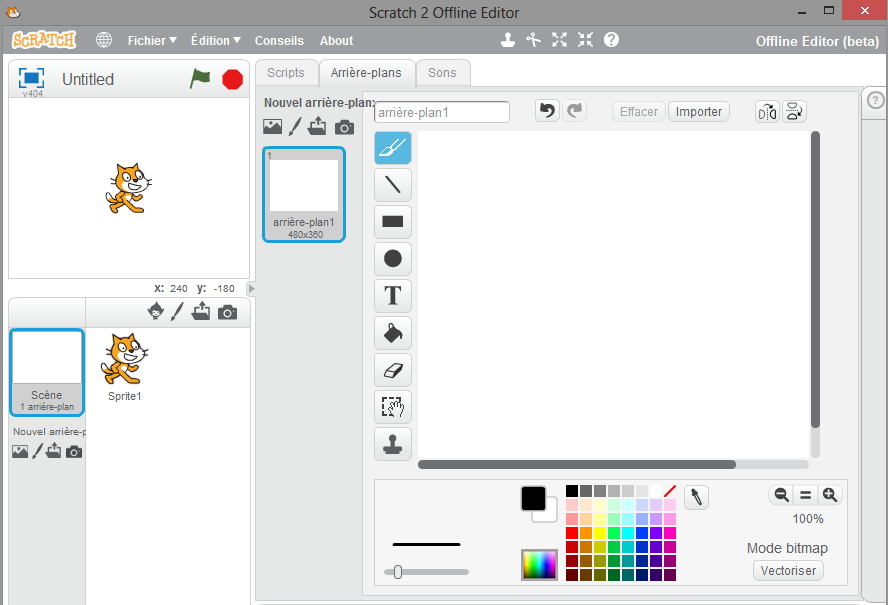888x605 pixels.
Task: Click the Importer button
Action: 699,112
